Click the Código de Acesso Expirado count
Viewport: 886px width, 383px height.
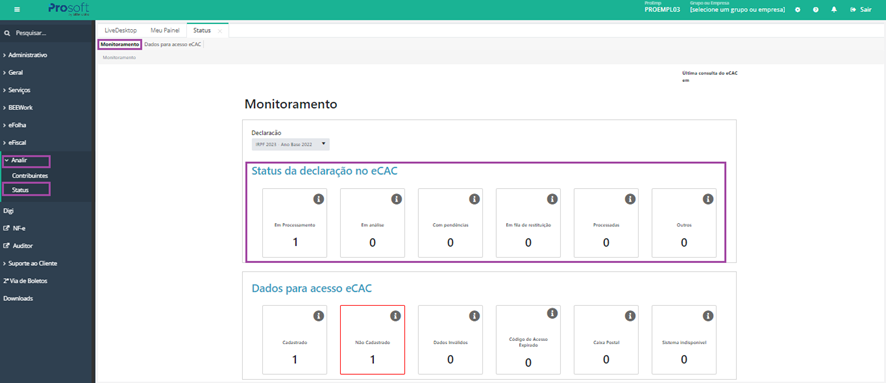click(528, 363)
